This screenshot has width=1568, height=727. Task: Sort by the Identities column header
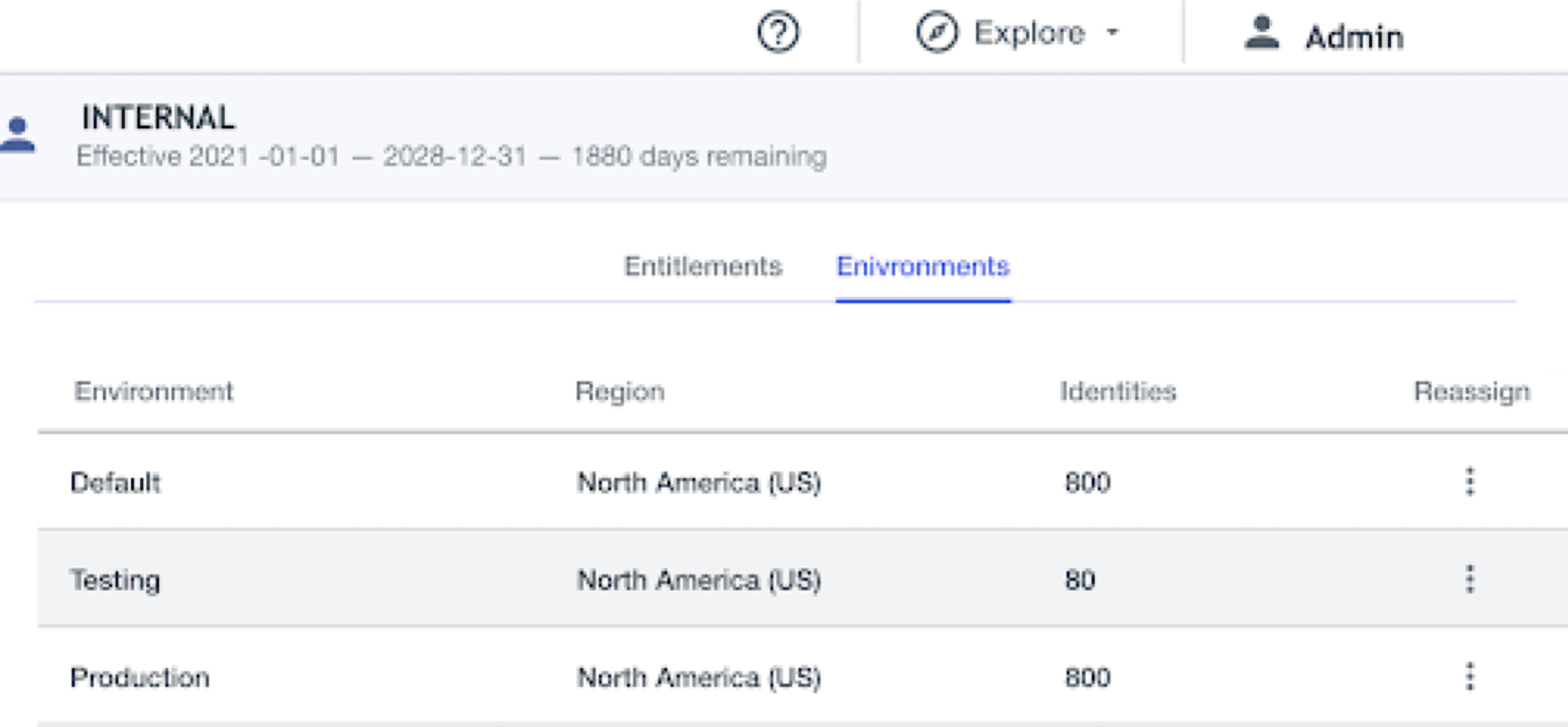pos(1118,392)
